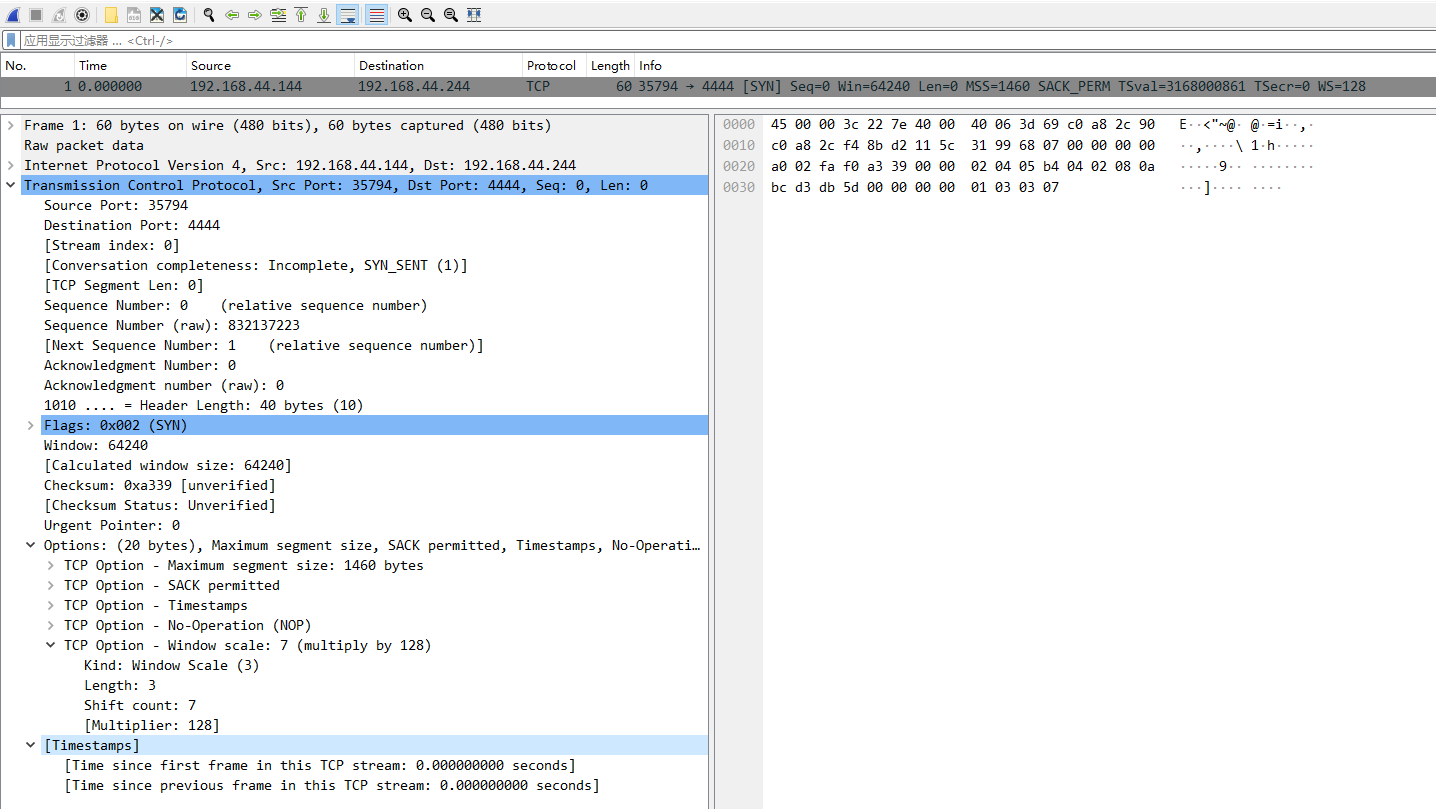Save the capture file icon

(x=133, y=15)
